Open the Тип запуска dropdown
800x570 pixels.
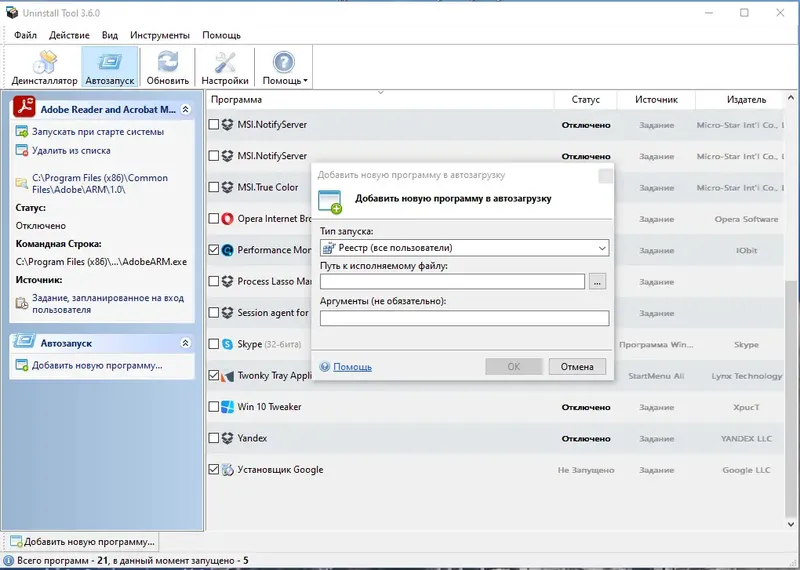[x=464, y=248]
